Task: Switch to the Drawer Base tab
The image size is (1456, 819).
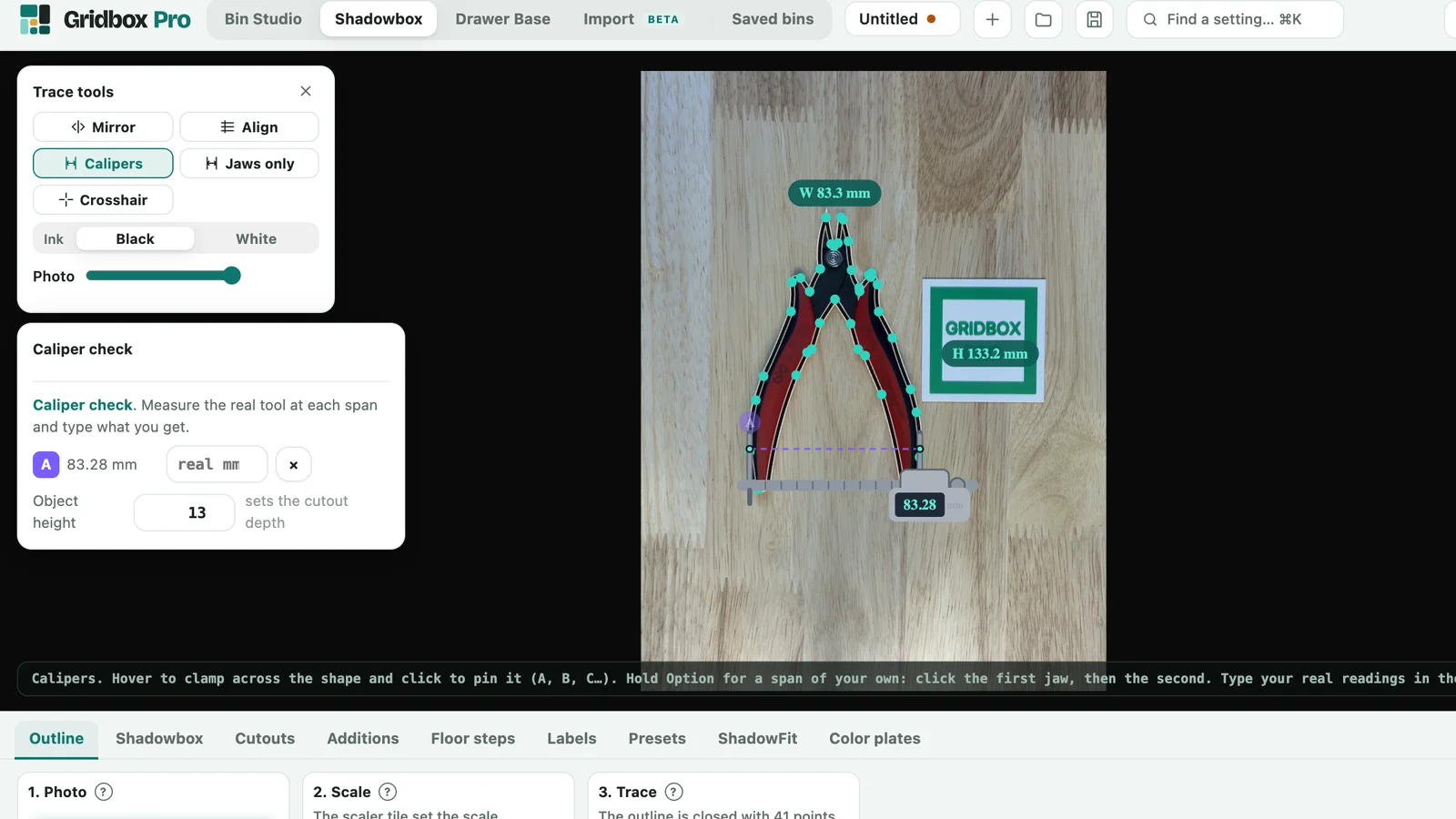Action: (502, 19)
